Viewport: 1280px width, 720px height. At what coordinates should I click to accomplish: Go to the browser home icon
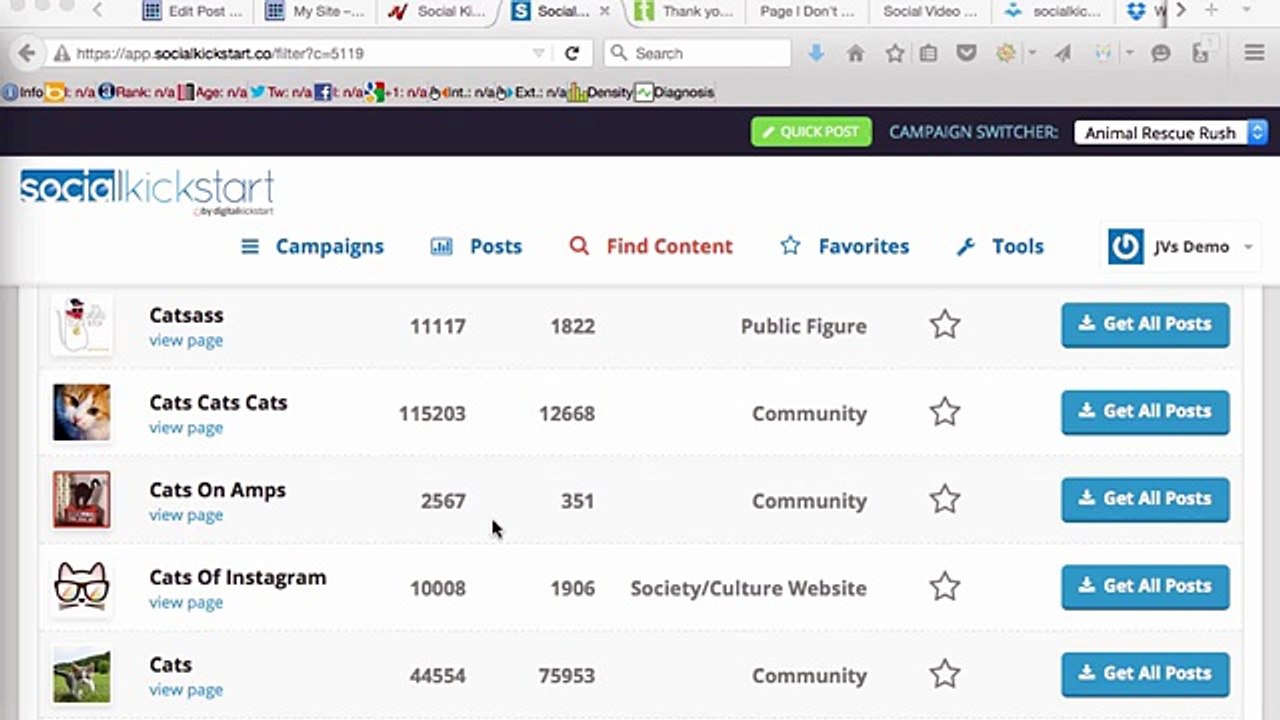point(855,53)
